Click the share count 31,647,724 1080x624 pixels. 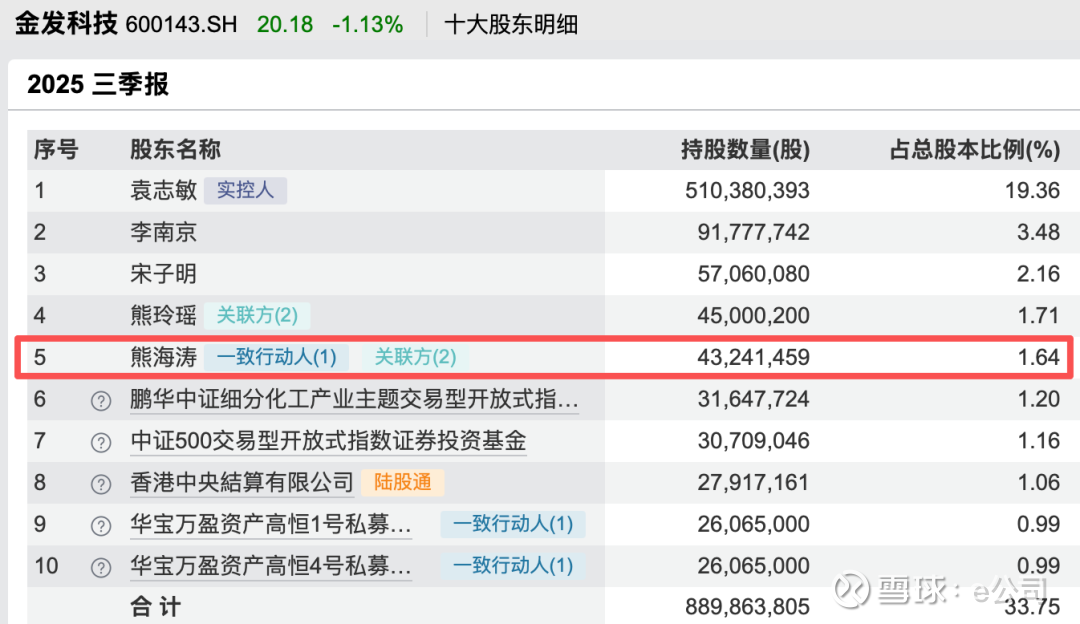pos(754,399)
